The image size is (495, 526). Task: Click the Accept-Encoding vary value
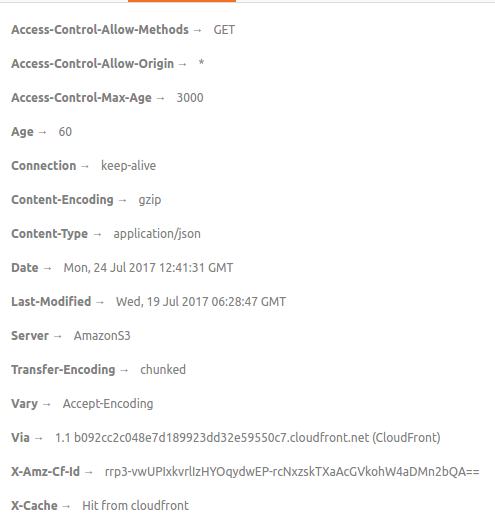pyautogui.click(x=108, y=404)
